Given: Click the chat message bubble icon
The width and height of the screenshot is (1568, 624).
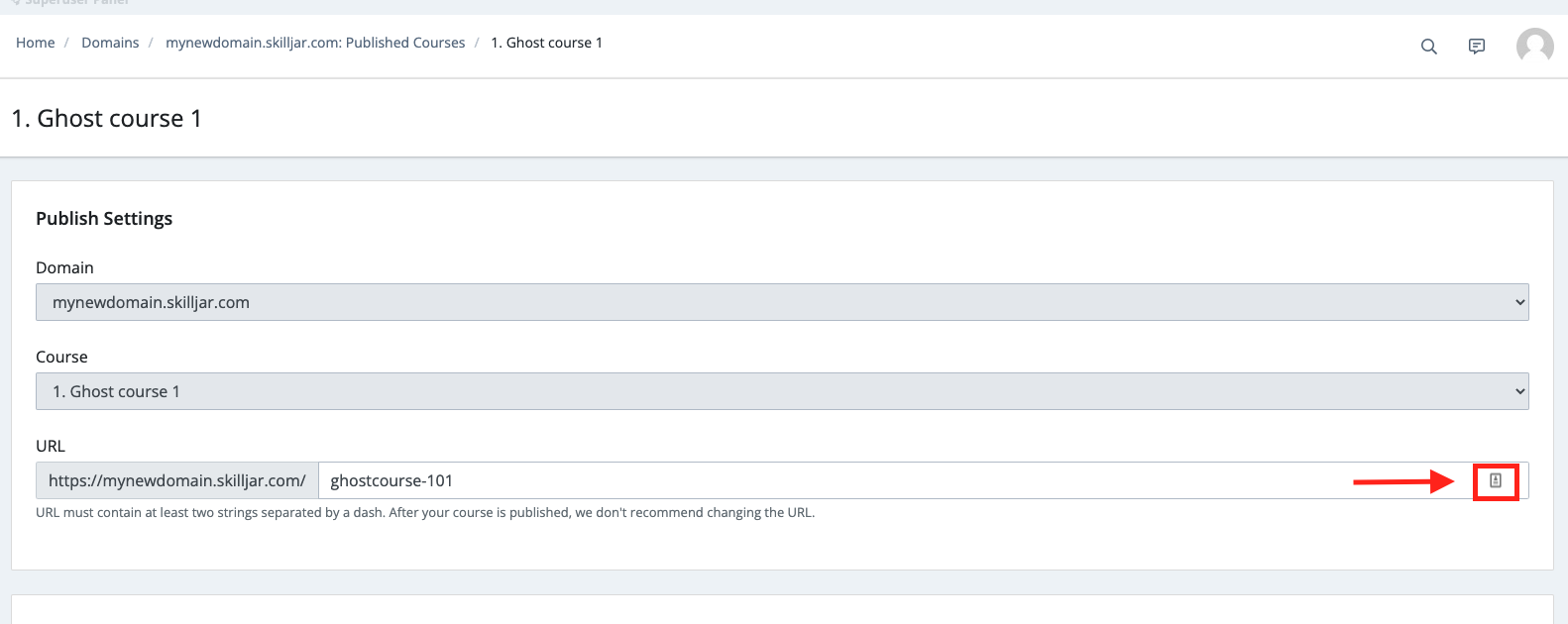Looking at the screenshot, I should [1476, 47].
